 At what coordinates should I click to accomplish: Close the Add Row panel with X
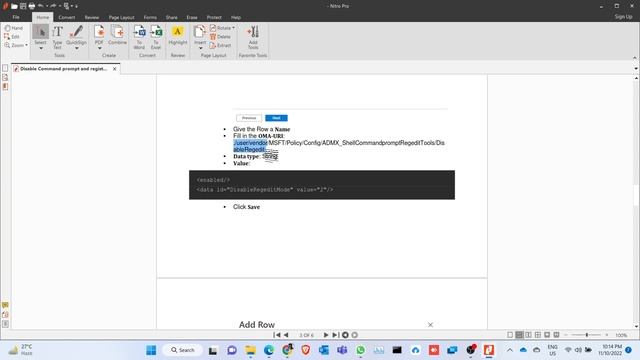pyautogui.click(x=430, y=324)
